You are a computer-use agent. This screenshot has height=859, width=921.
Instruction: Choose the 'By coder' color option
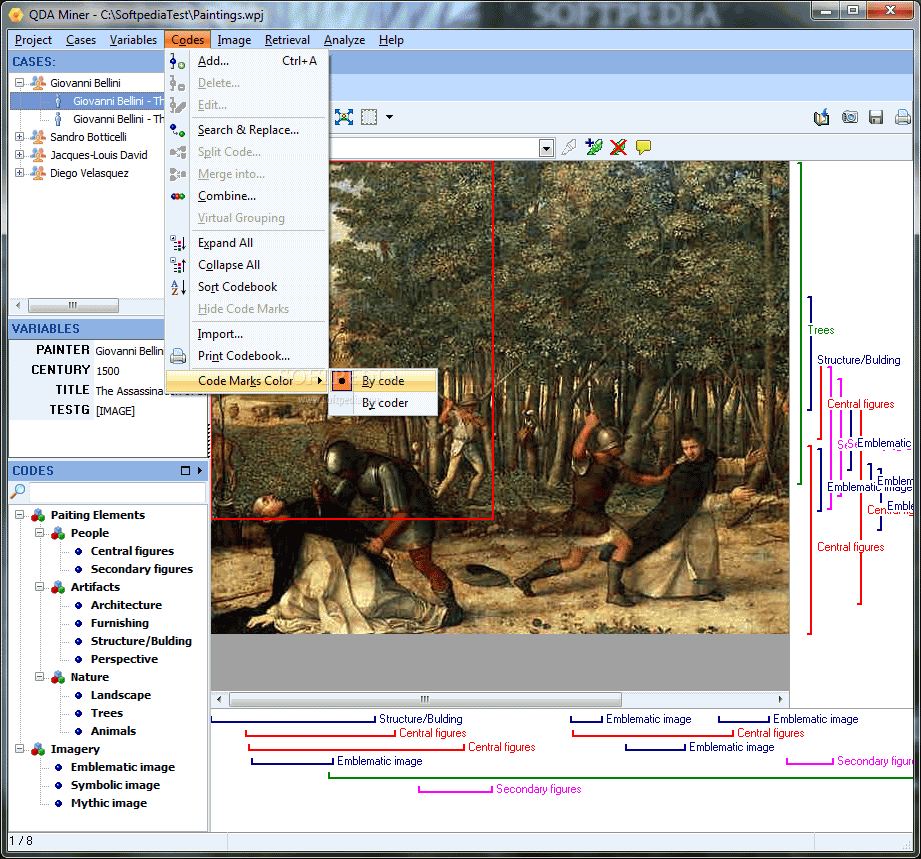tap(385, 403)
